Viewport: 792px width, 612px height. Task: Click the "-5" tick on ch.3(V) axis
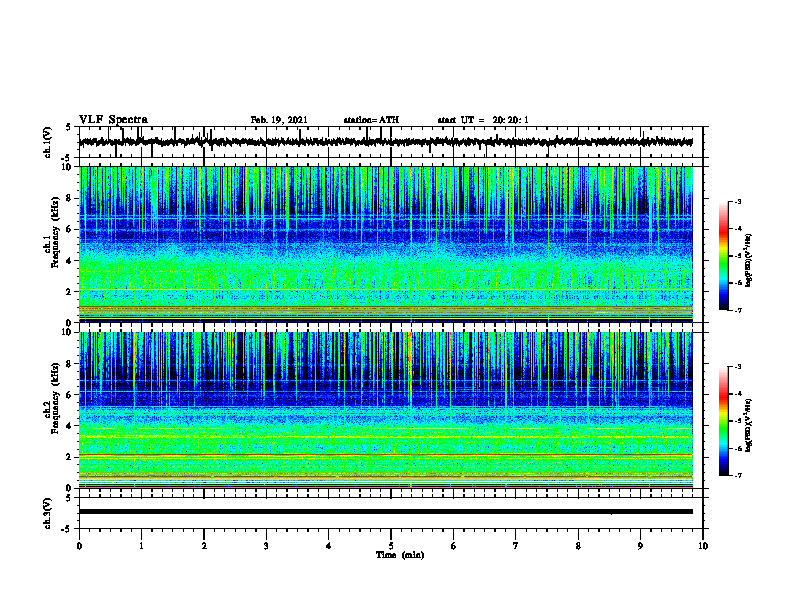67,529
